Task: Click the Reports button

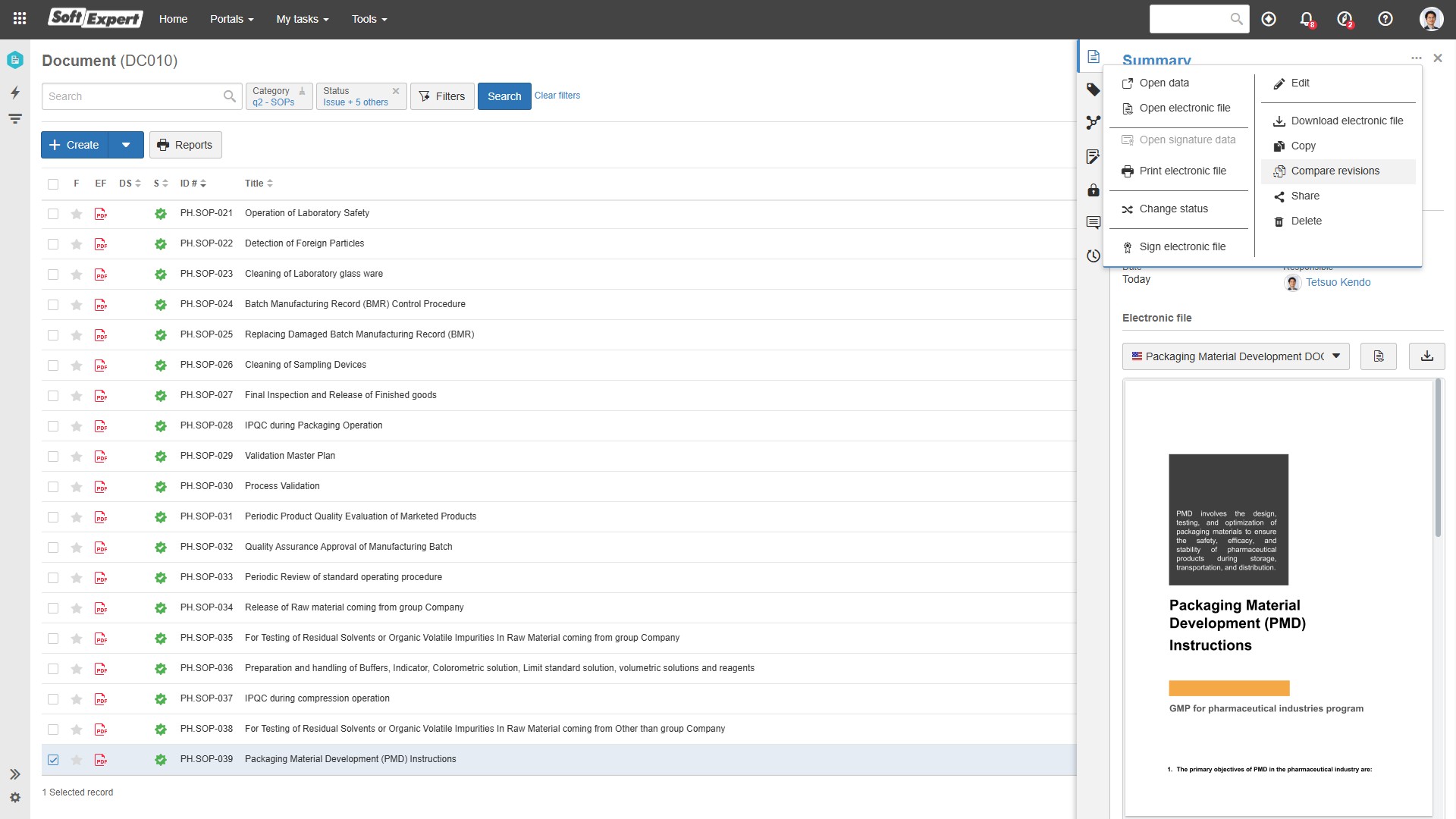Action: pyautogui.click(x=186, y=145)
